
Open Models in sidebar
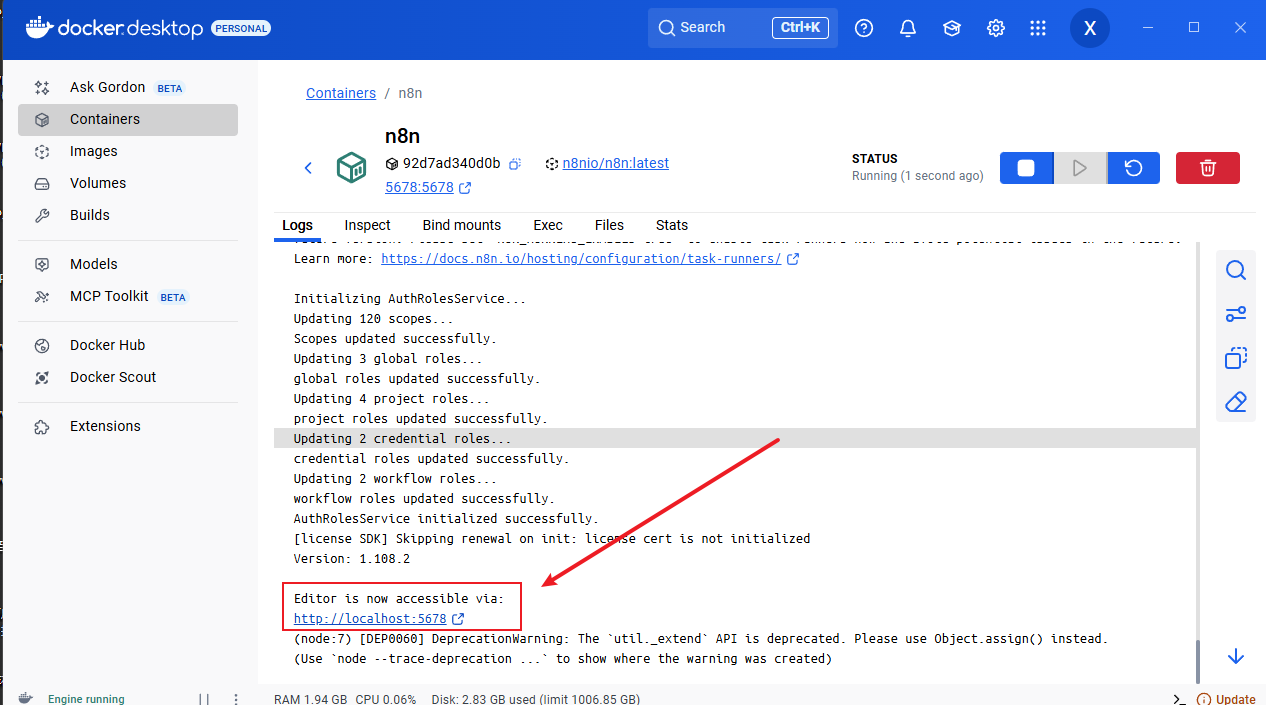pos(128,264)
